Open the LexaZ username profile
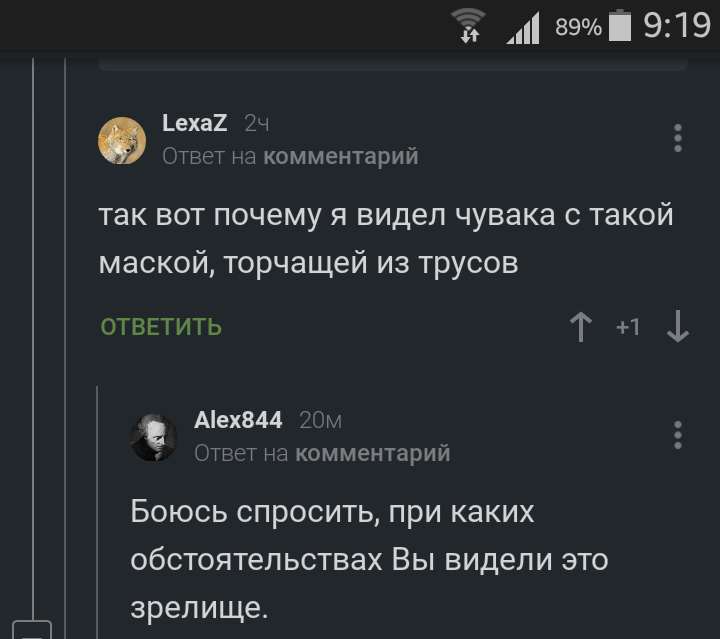Viewport: 720px width, 639px height. pyautogui.click(x=195, y=123)
